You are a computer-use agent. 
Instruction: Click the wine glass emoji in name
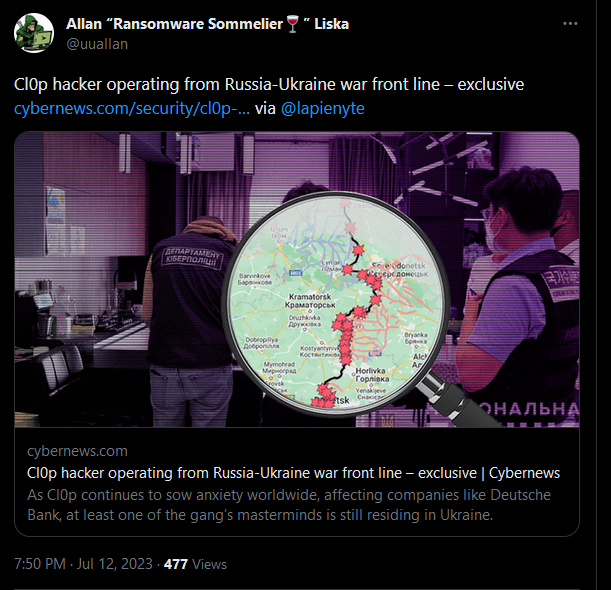pyautogui.click(x=293, y=24)
